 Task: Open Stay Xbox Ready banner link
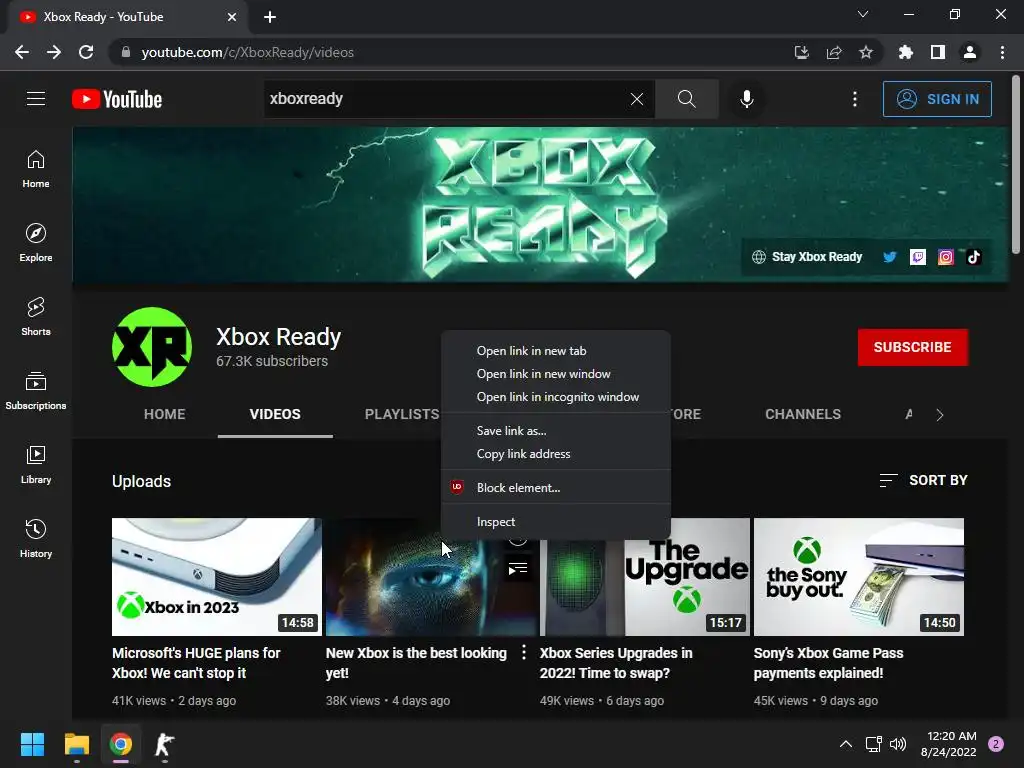tap(807, 257)
